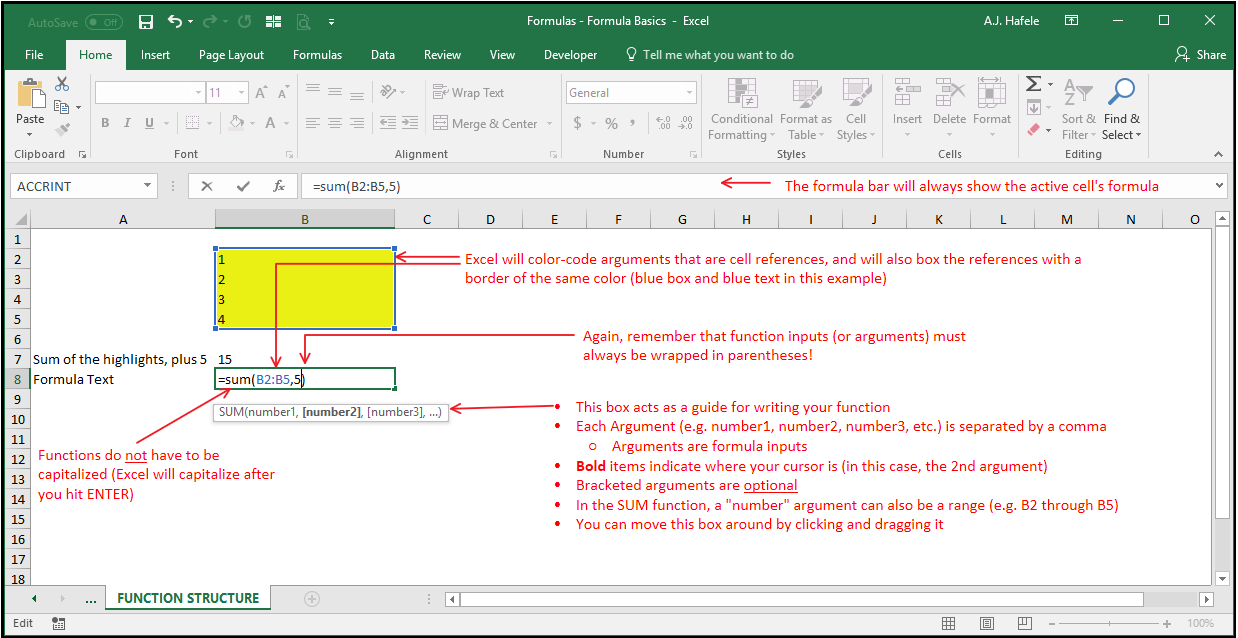The width and height of the screenshot is (1238, 638).
Task: Confirm the formula with the checkmark icon
Action: pyautogui.click(x=243, y=186)
